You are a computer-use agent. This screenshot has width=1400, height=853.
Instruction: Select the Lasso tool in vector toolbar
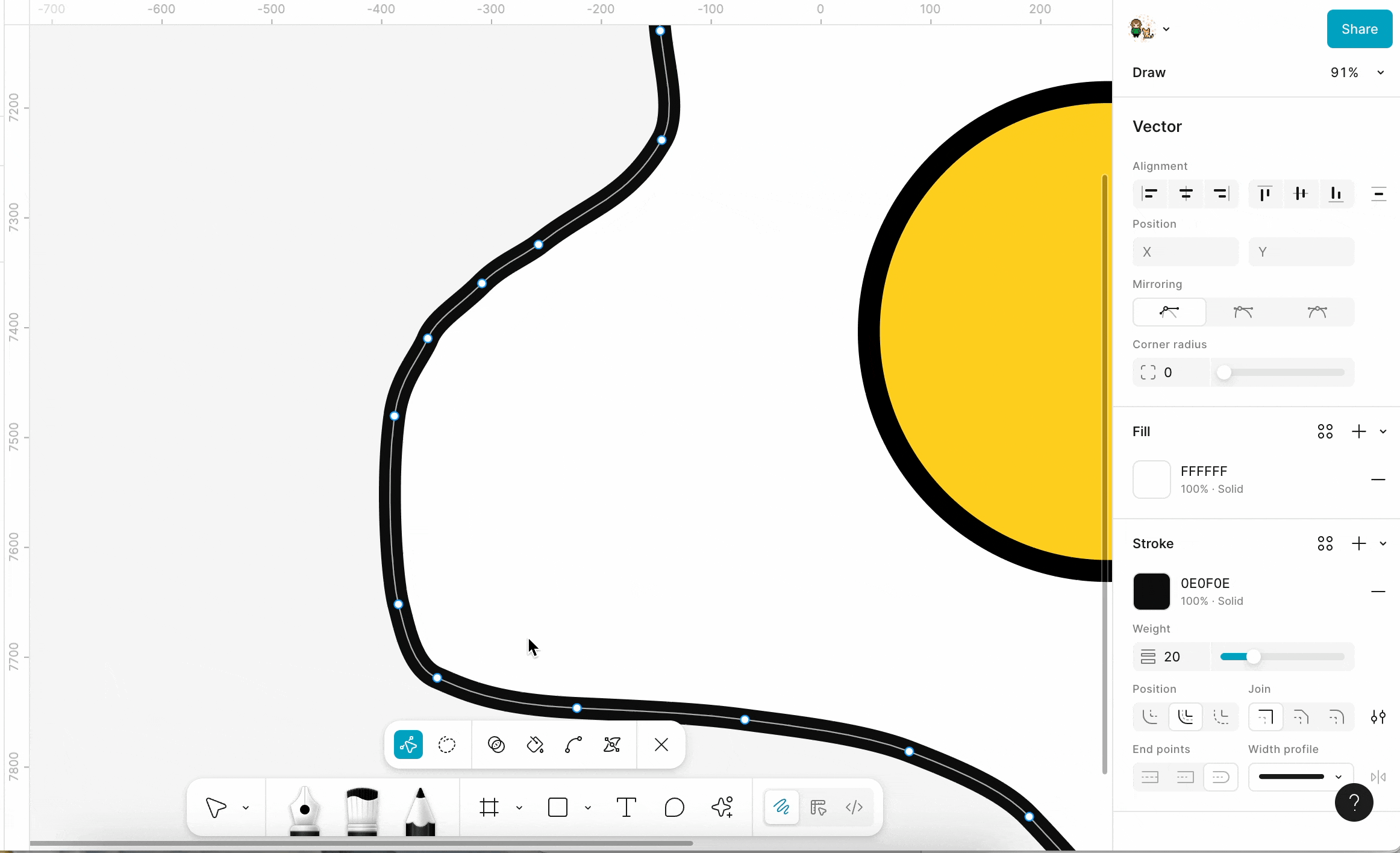click(x=447, y=745)
